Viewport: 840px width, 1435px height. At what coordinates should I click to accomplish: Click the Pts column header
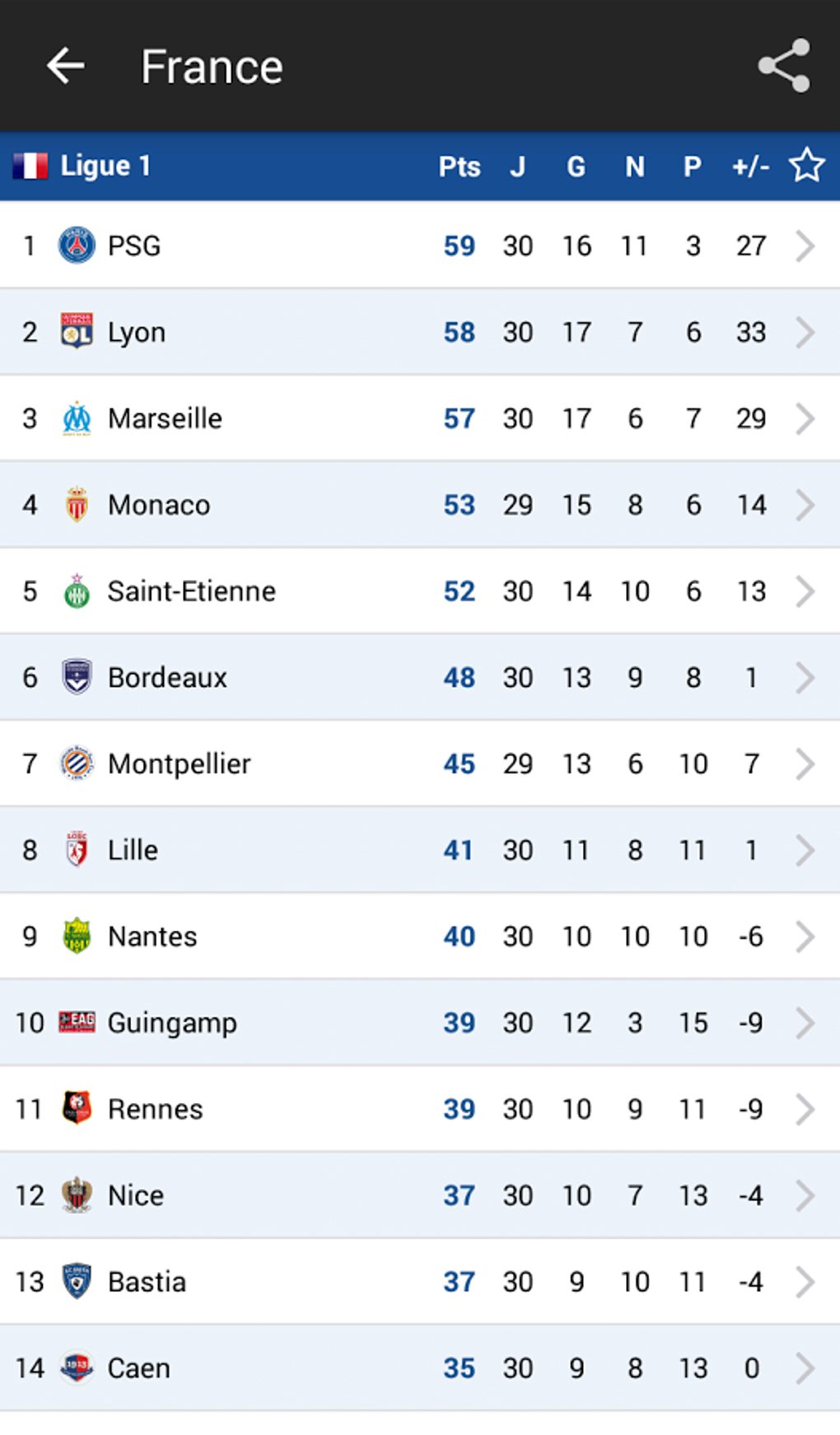click(459, 167)
